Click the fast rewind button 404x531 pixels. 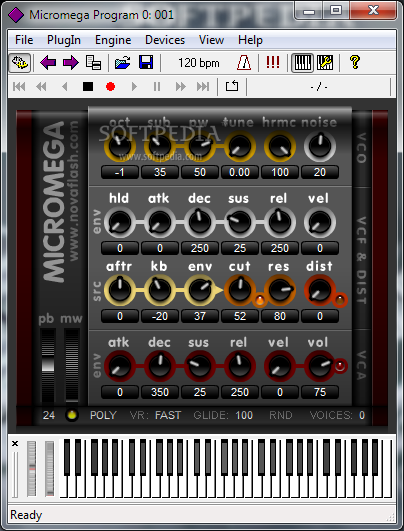(x=41, y=87)
